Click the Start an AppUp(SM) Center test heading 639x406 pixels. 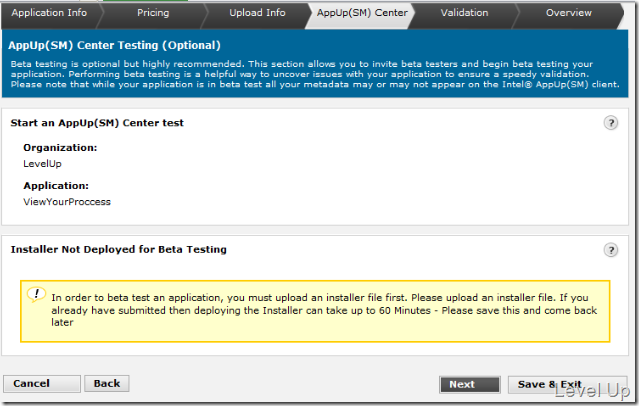(x=97, y=123)
